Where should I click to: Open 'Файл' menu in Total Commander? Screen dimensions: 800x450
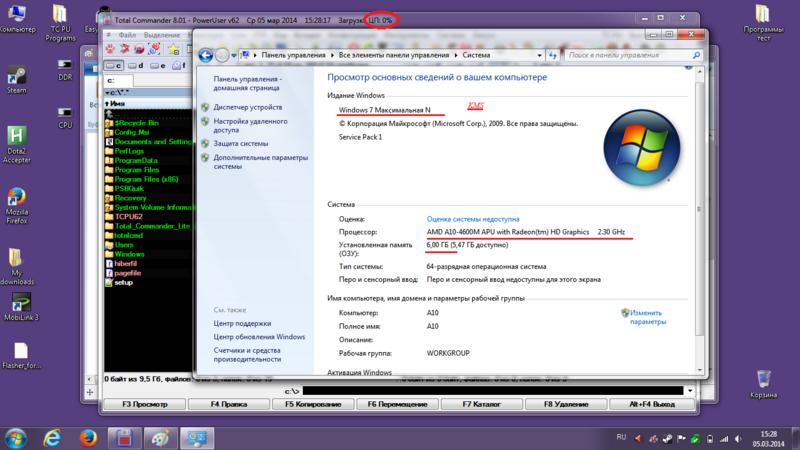127,35
